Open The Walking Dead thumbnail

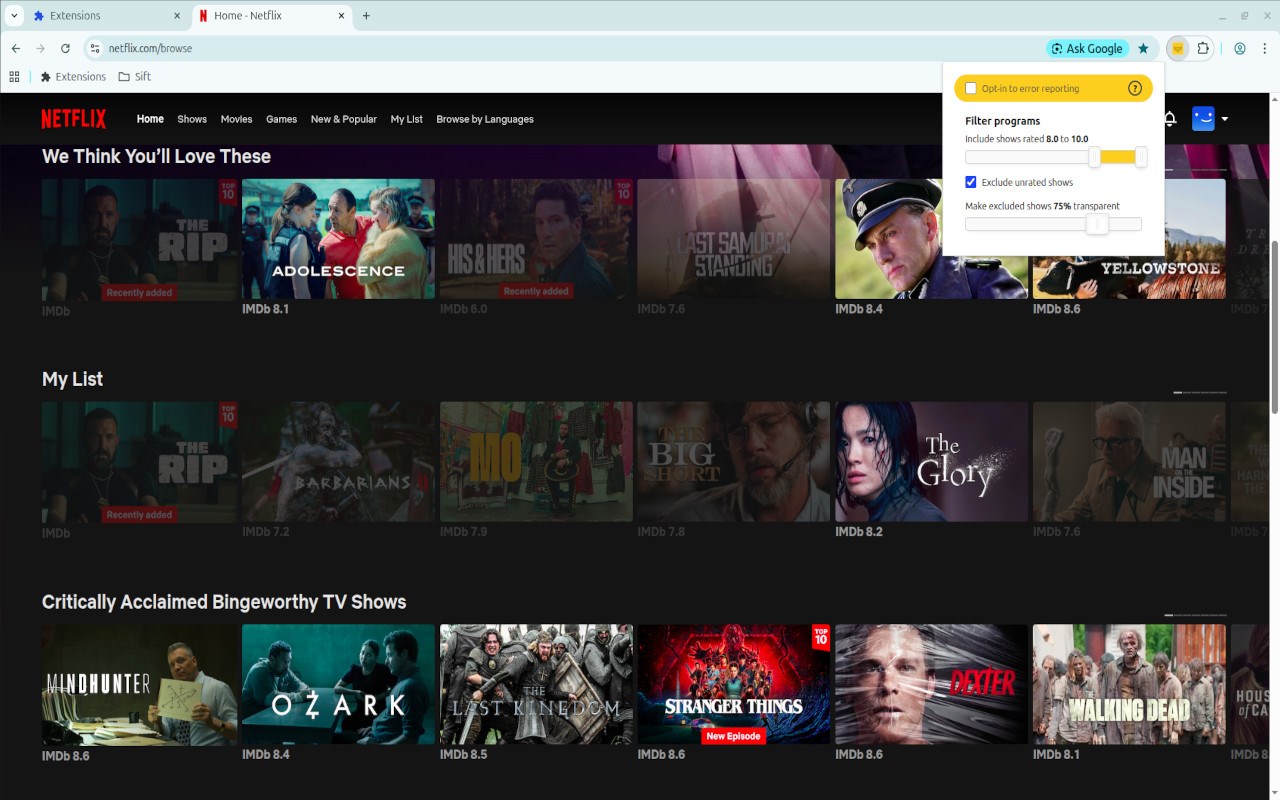[1129, 685]
